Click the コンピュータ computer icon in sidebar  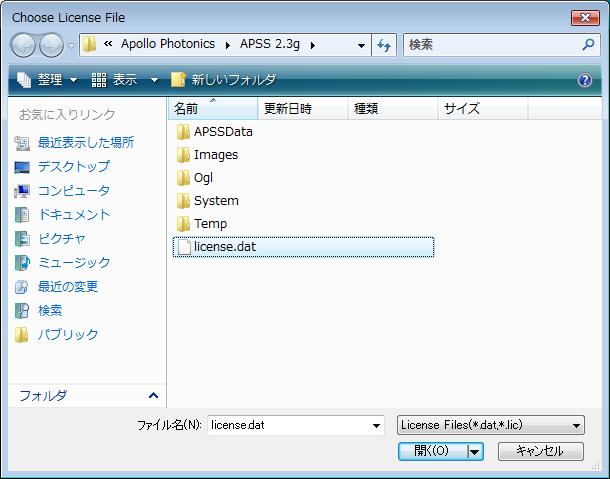coord(22,191)
